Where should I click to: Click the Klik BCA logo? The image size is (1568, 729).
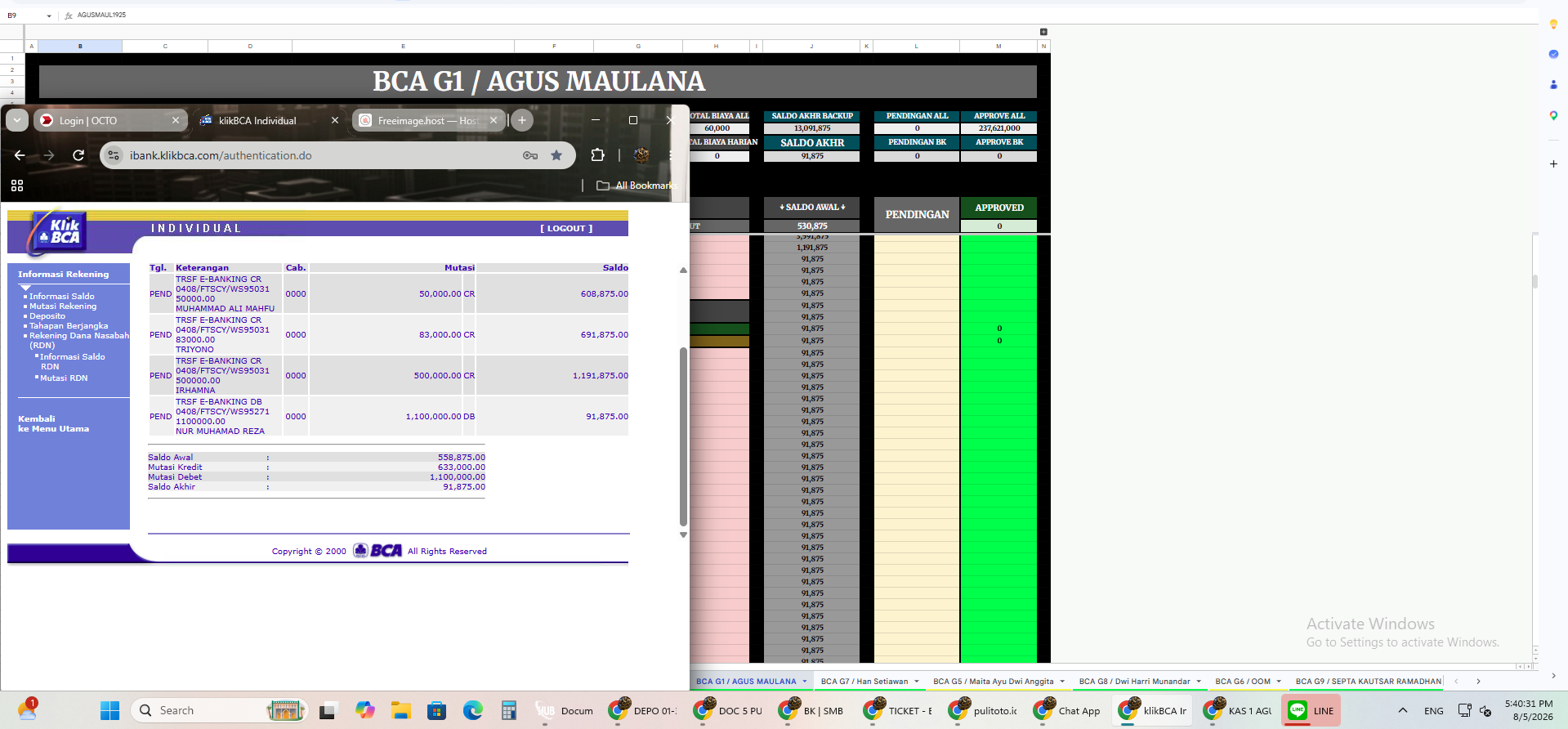[x=58, y=233]
